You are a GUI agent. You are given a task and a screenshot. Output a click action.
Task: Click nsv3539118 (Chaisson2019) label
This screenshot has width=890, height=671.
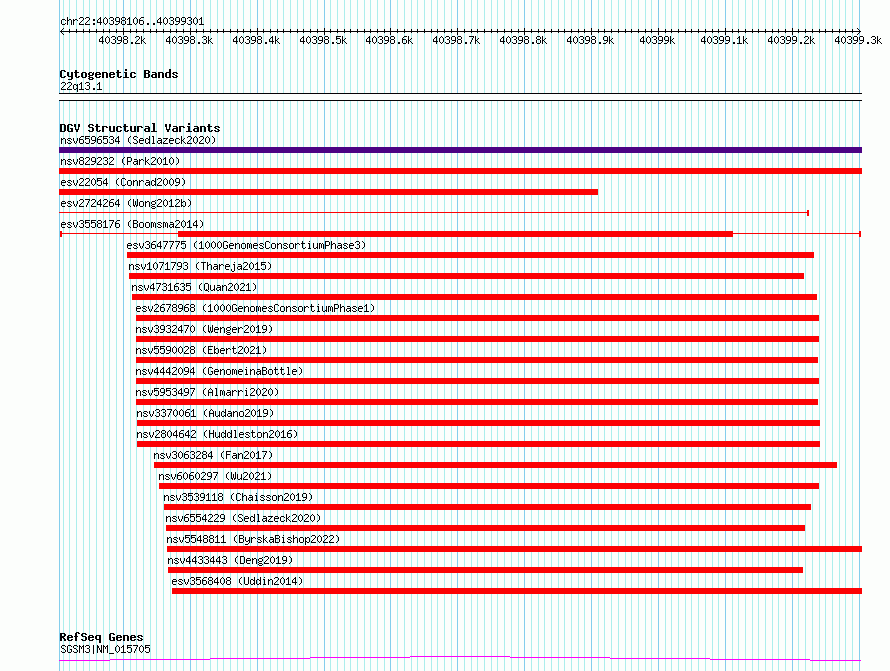(238, 497)
